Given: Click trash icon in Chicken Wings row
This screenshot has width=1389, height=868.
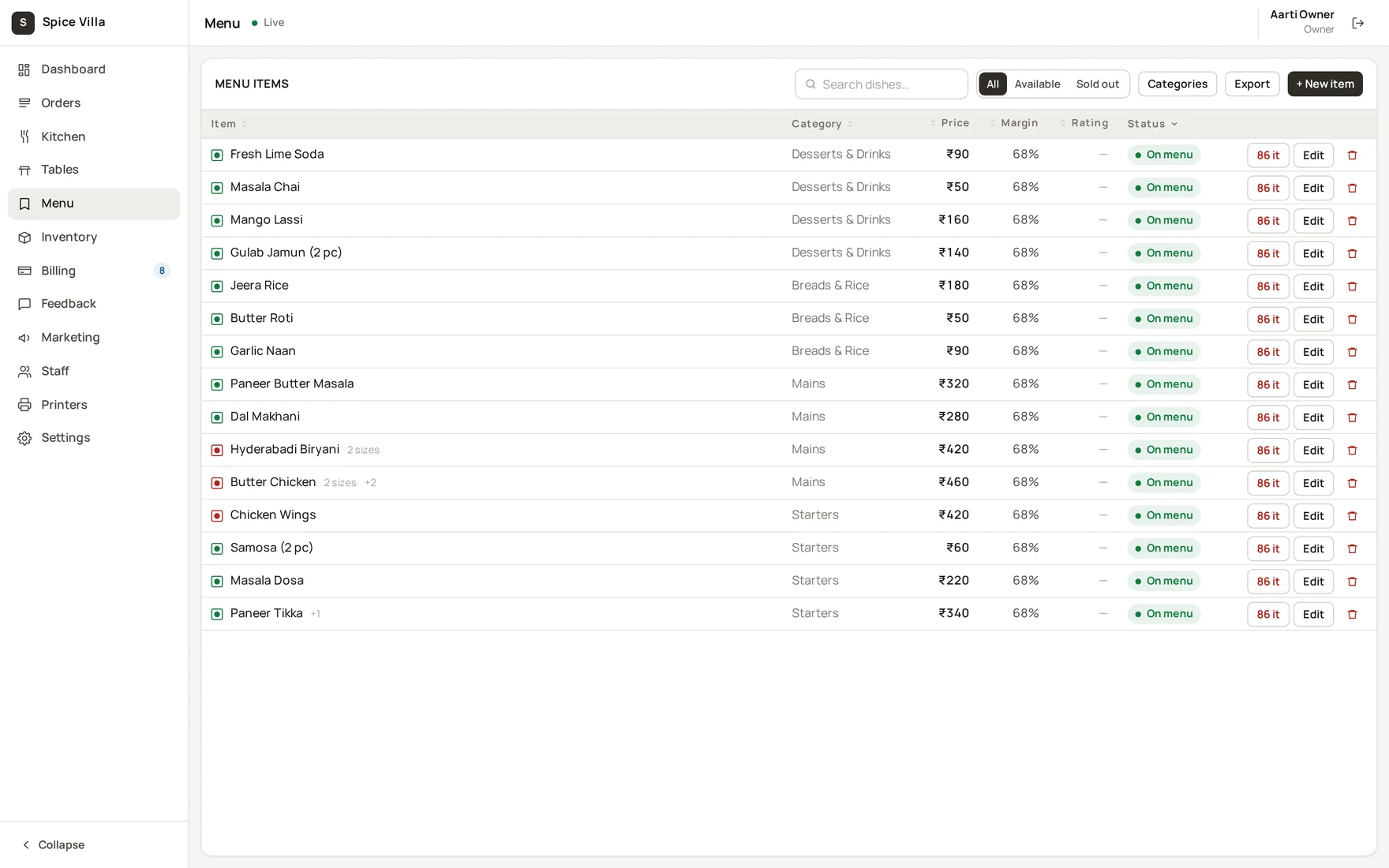Looking at the screenshot, I should [1352, 516].
